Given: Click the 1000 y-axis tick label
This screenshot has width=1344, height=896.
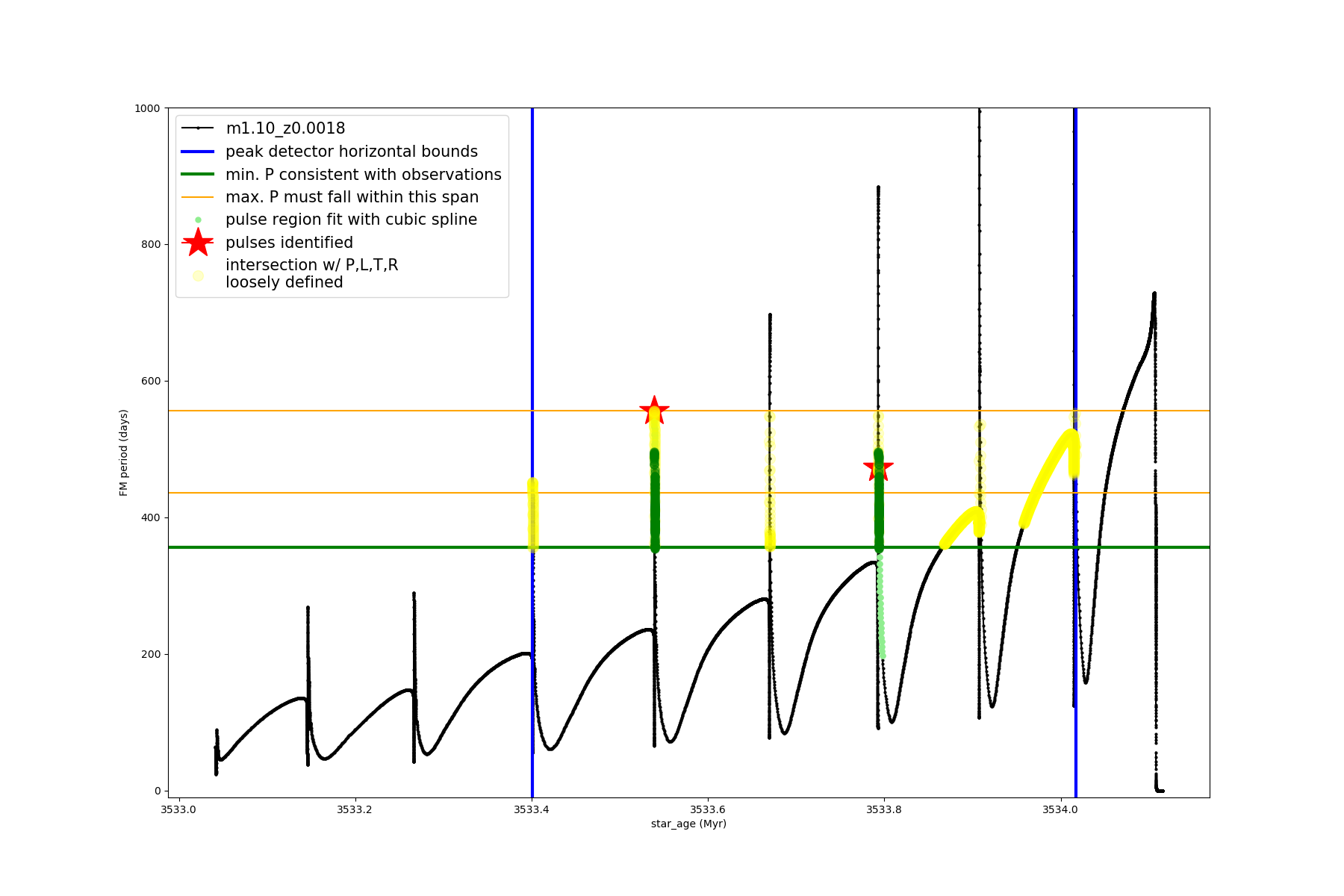Looking at the screenshot, I should 147,108.
